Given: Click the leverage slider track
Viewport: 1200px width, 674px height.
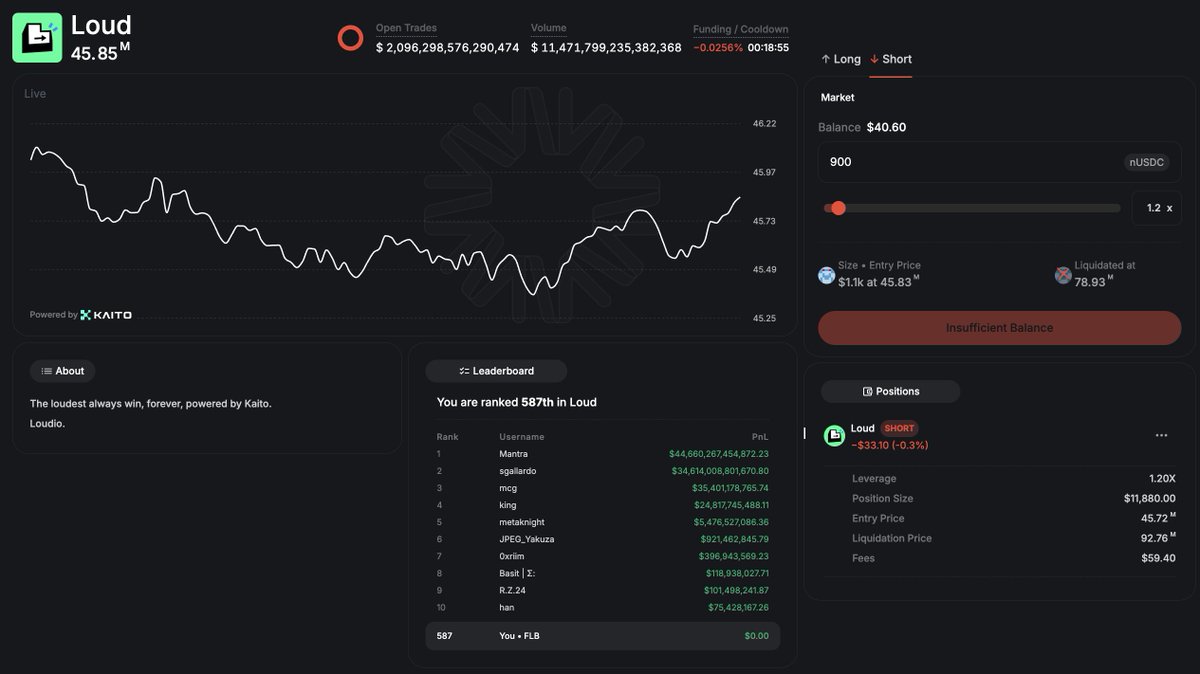Looking at the screenshot, I should point(972,208).
